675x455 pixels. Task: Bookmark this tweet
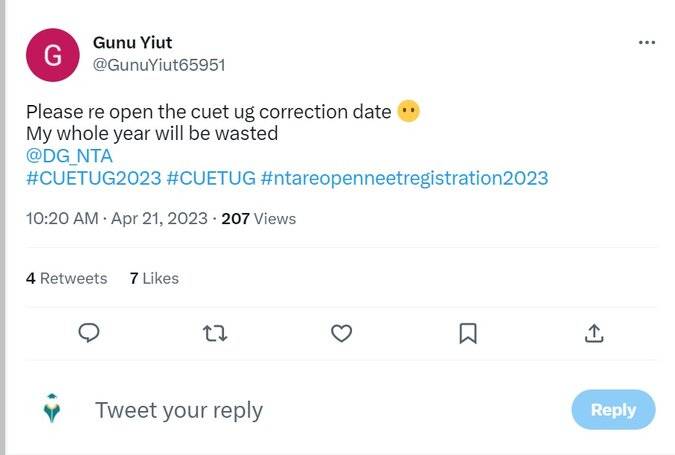coord(467,333)
